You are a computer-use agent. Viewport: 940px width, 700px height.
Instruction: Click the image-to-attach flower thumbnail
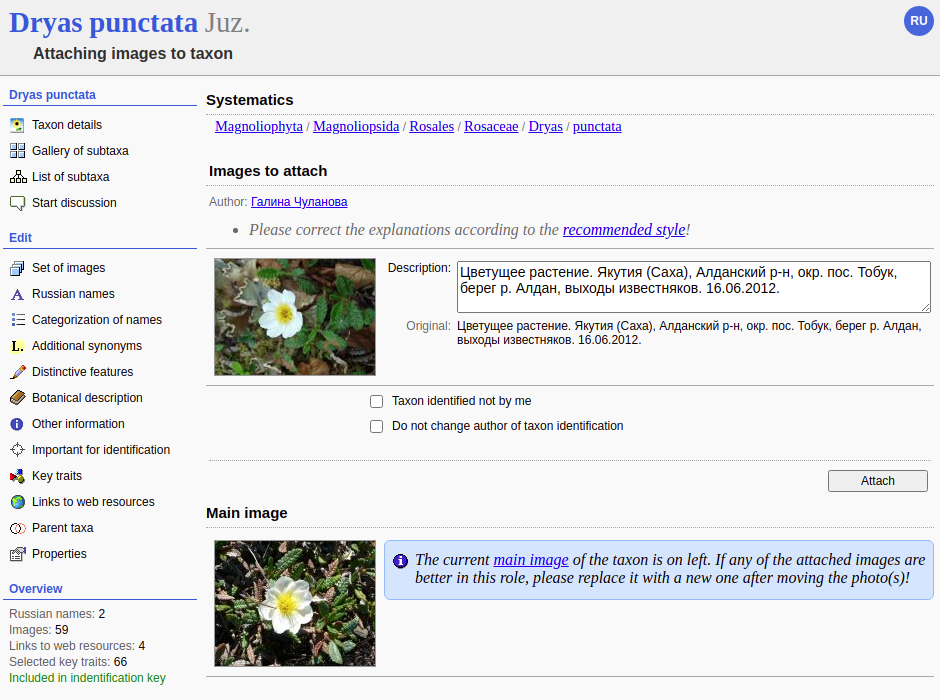295,317
